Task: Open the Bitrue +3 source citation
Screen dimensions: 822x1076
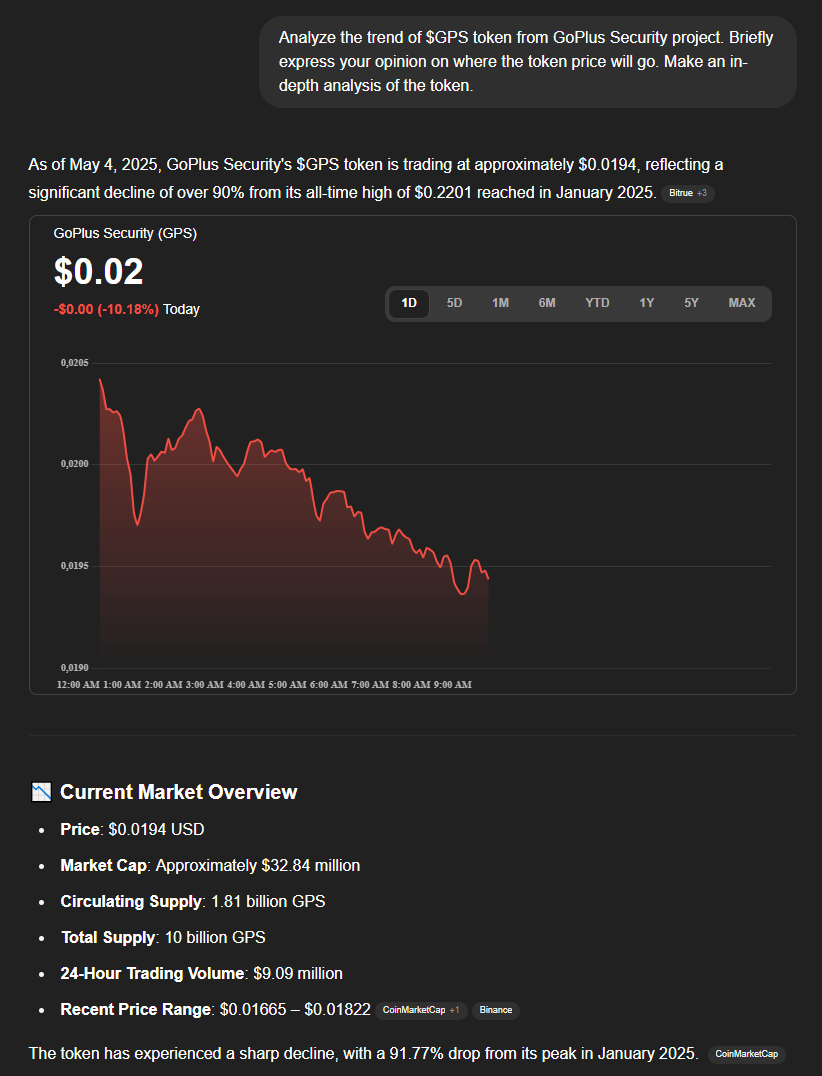Action: [x=688, y=194]
